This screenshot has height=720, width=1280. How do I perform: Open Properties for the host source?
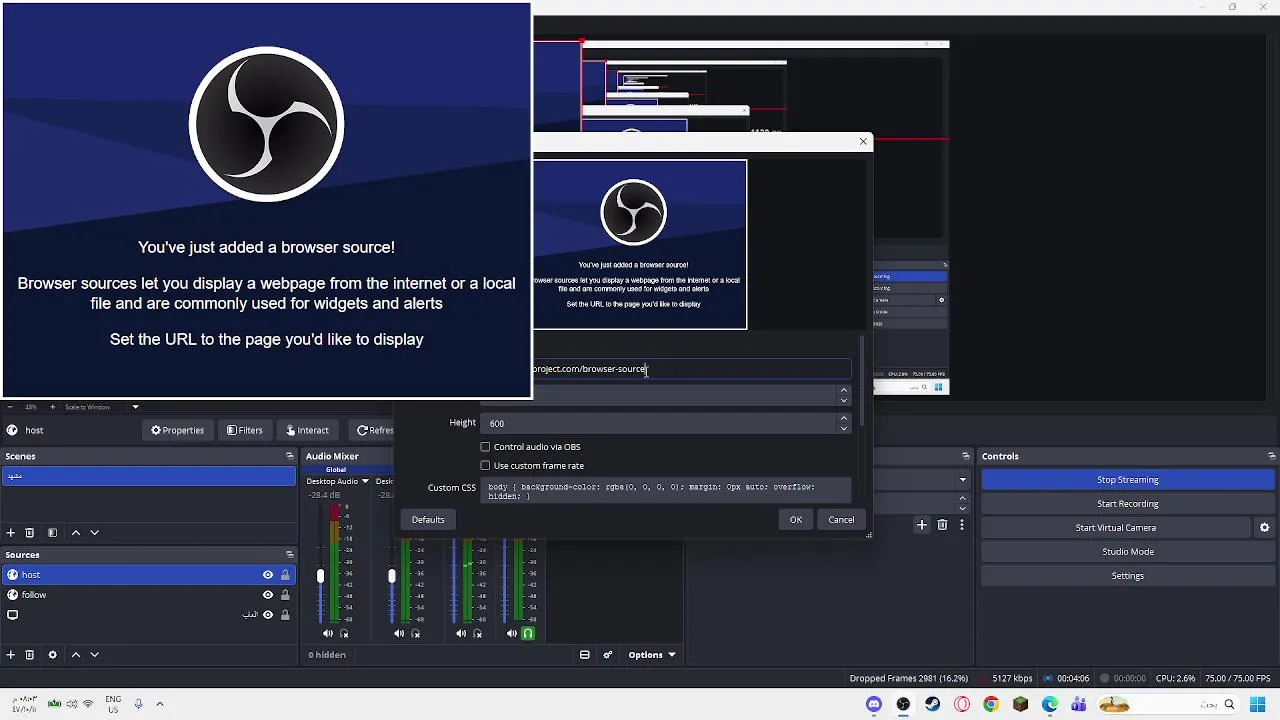coord(177,430)
